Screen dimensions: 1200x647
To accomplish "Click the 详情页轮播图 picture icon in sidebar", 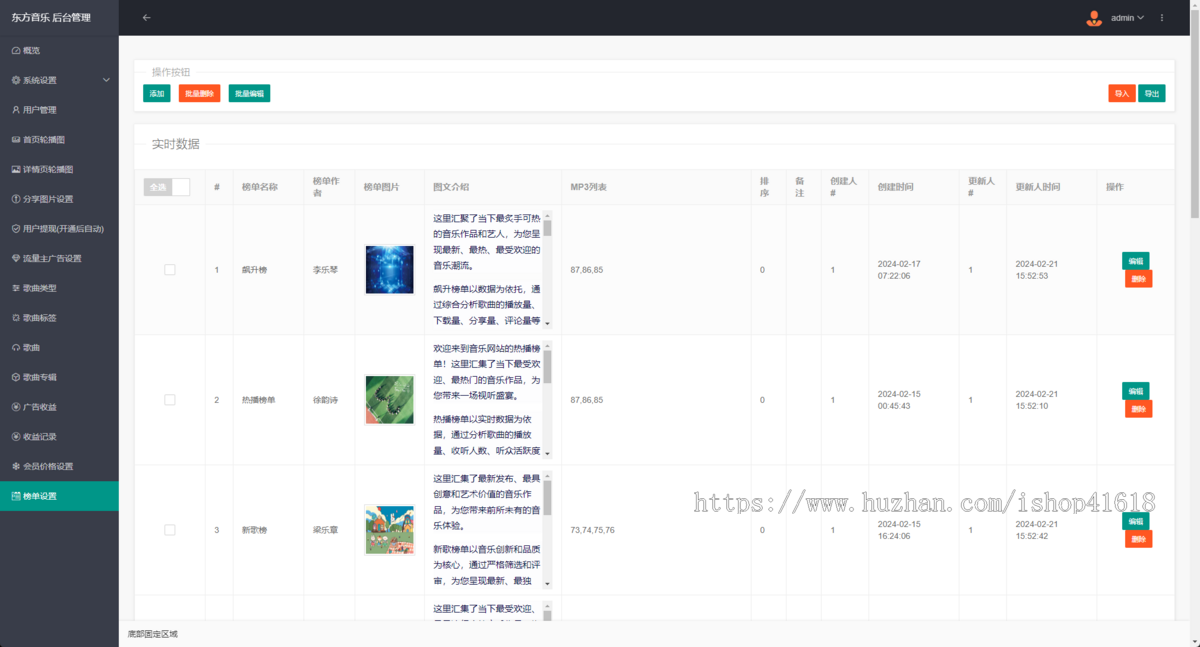I will click(x=16, y=169).
